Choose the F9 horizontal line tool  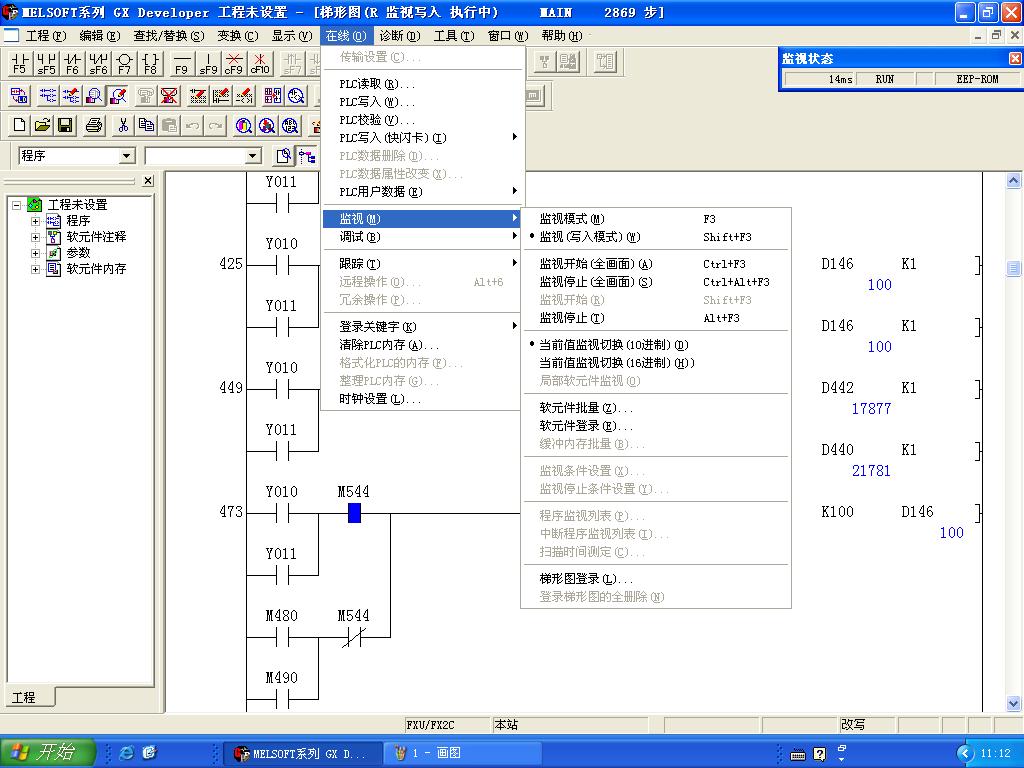181,64
